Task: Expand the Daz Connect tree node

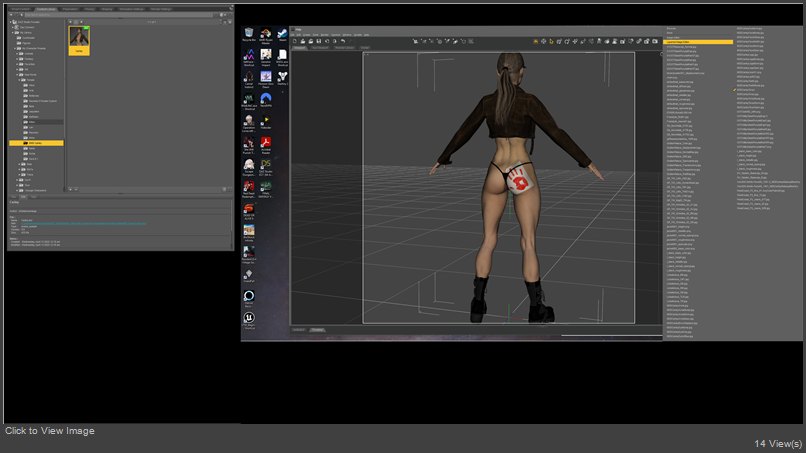Action: [12, 27]
